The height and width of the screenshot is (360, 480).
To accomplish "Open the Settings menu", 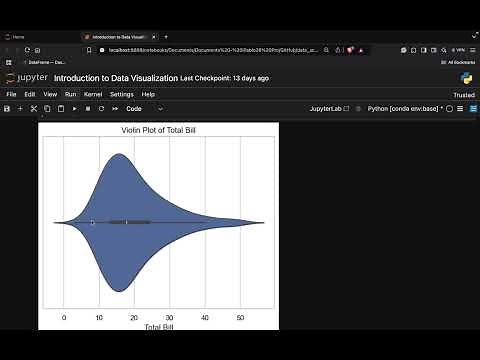I will (x=122, y=94).
